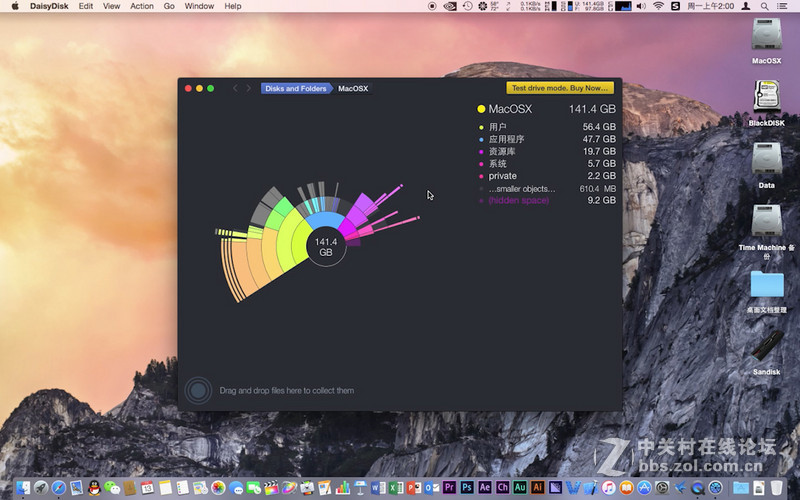Open the Edit menu
800x500 pixels.
click(86, 6)
